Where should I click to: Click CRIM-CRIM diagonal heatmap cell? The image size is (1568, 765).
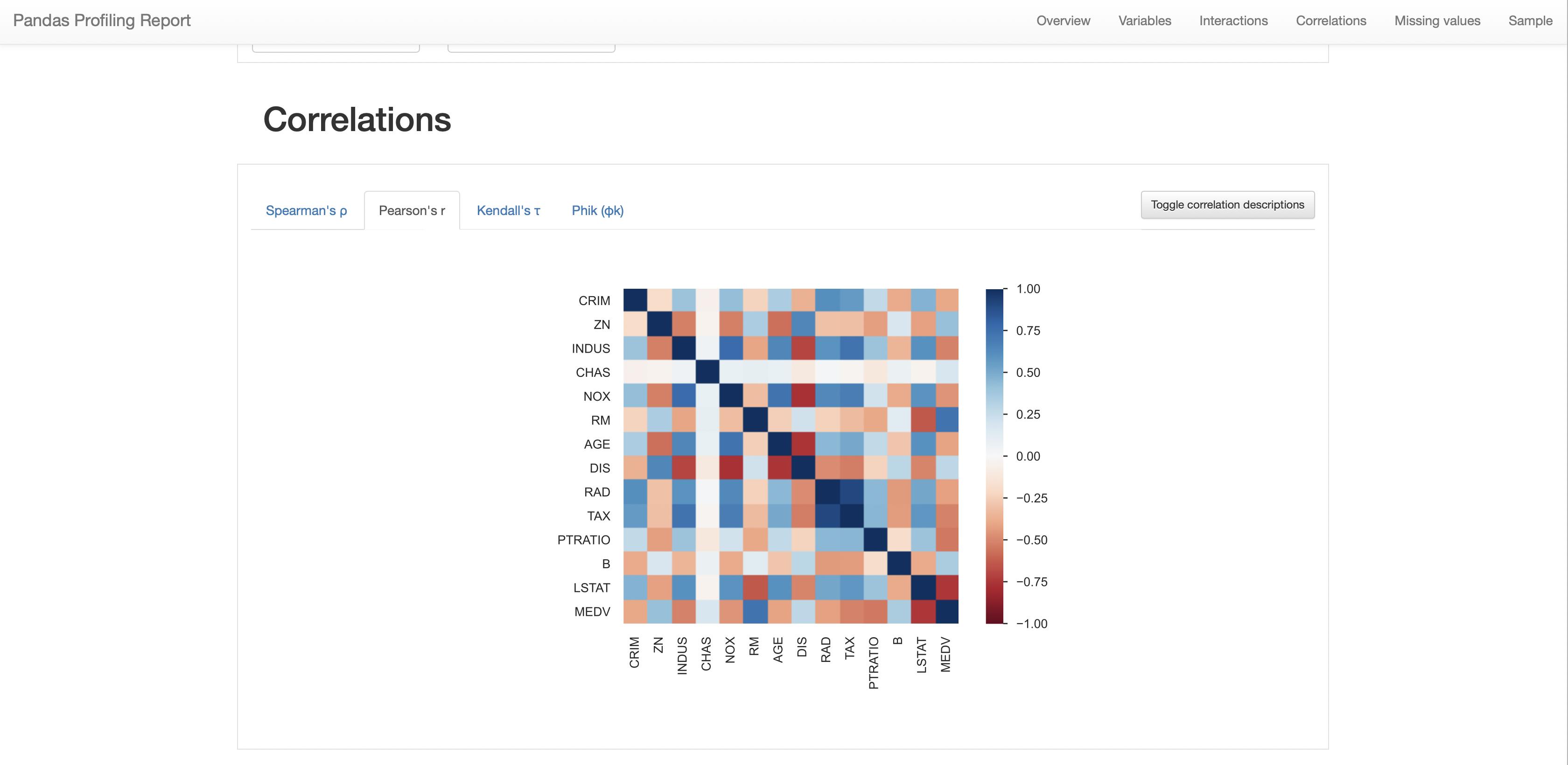[635, 301]
